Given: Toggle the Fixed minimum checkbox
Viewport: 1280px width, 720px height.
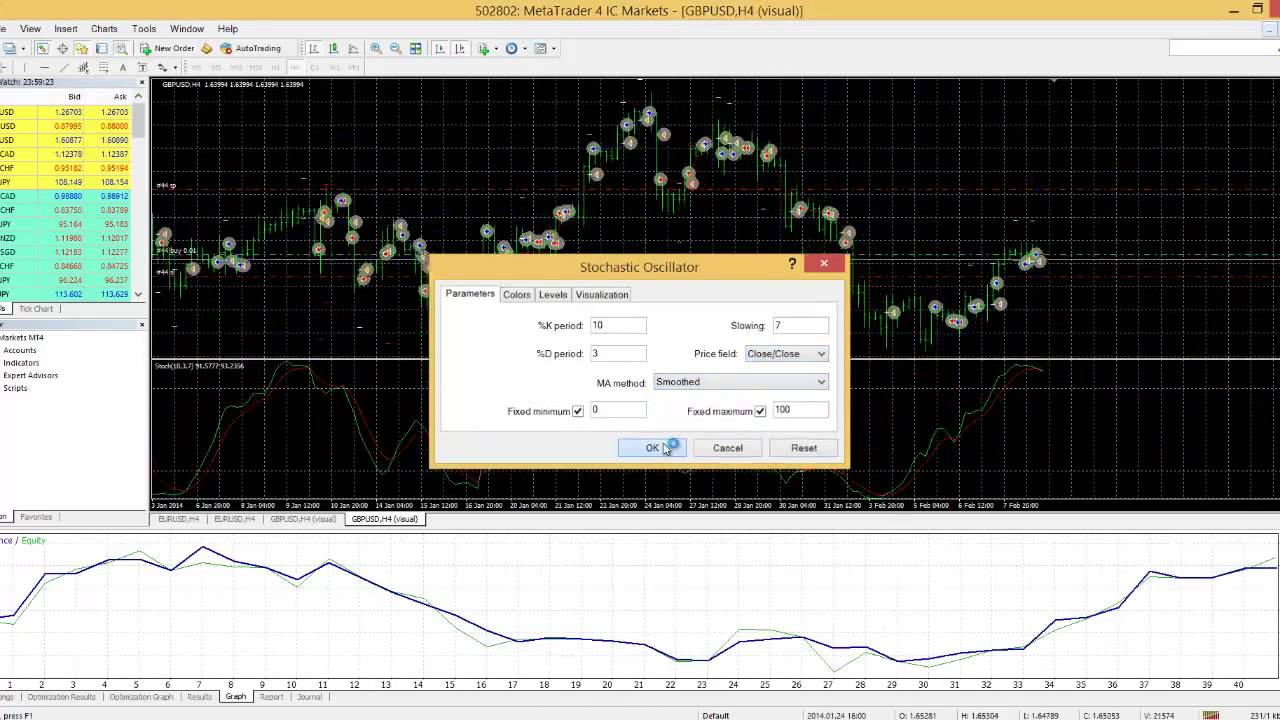Looking at the screenshot, I should coord(578,411).
